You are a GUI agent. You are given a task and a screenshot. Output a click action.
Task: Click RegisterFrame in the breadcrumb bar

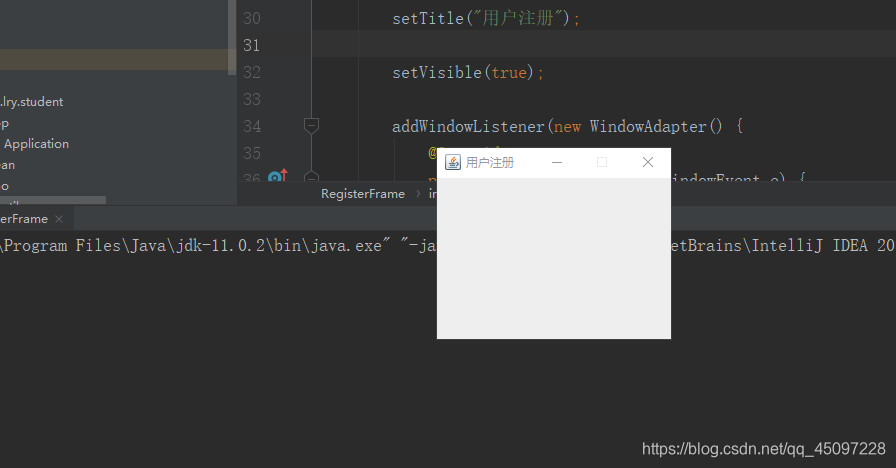(363, 194)
